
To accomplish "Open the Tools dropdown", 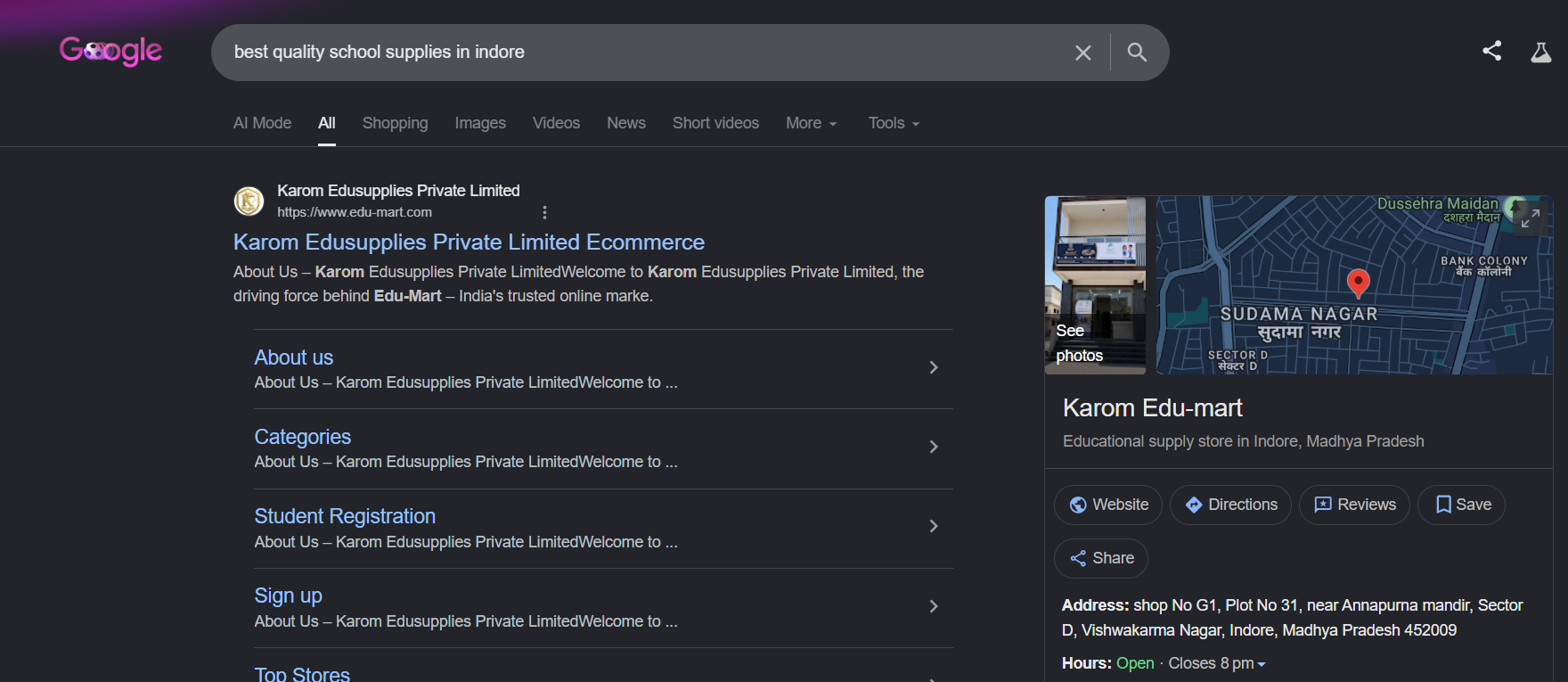I will (894, 123).
